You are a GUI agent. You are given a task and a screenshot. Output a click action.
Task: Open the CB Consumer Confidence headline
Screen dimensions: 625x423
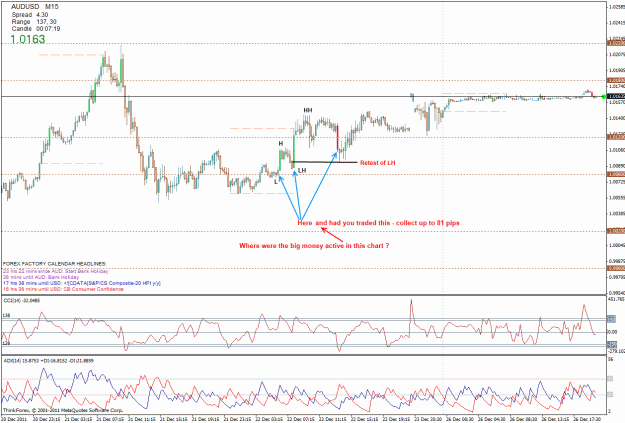63,289
